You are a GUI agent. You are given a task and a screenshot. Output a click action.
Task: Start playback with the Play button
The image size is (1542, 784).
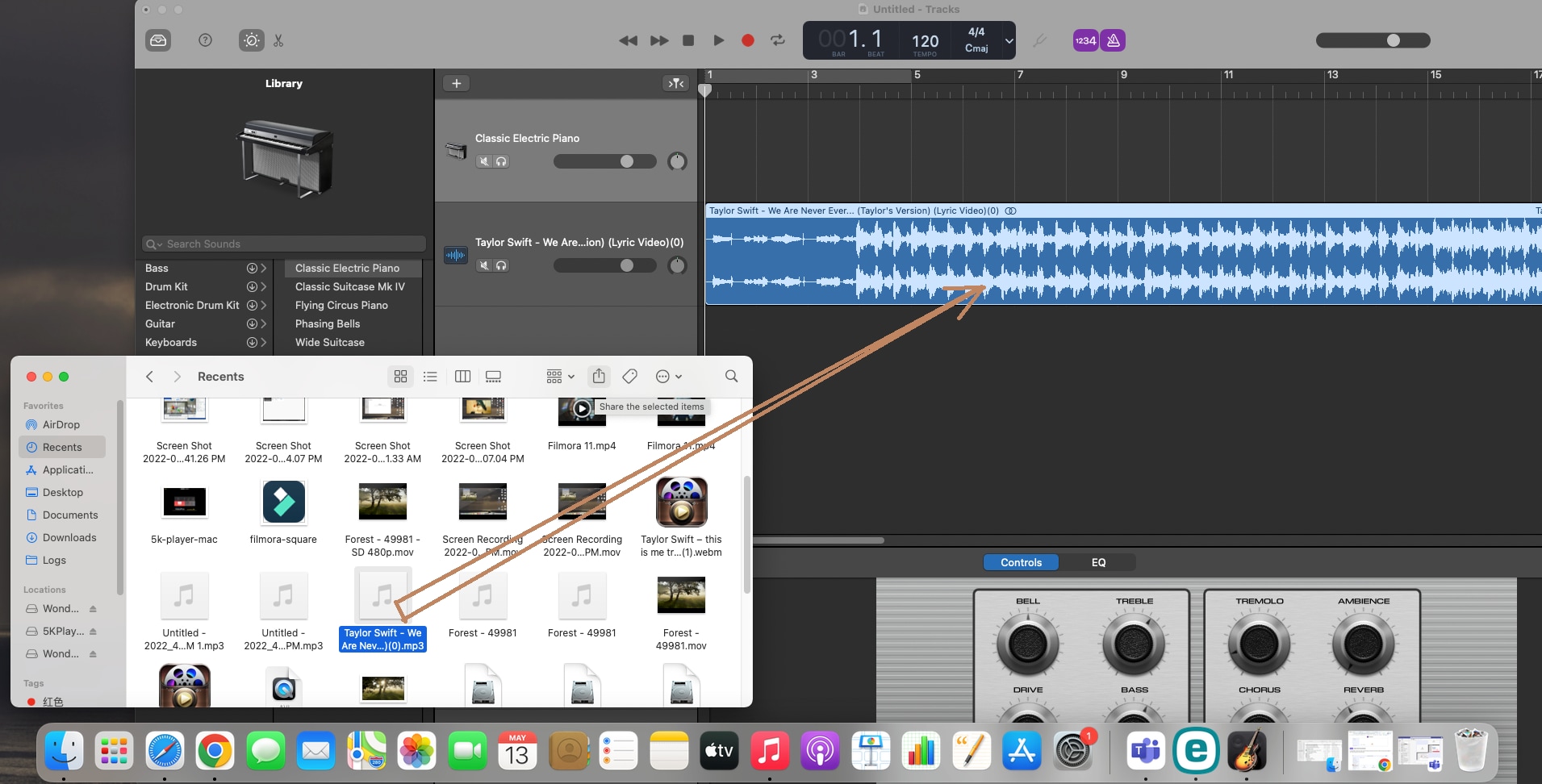[718, 40]
